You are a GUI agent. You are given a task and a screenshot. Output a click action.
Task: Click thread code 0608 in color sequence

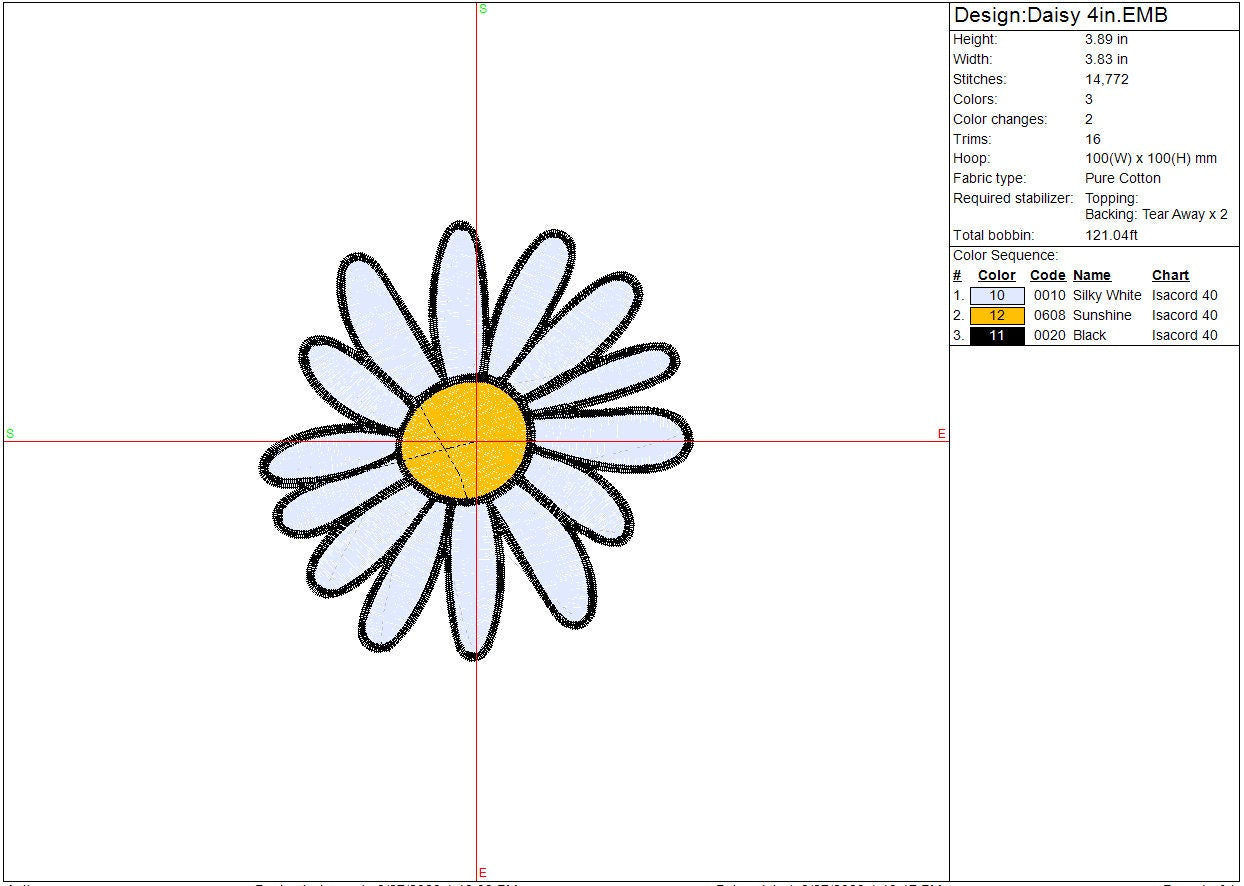(1049, 316)
